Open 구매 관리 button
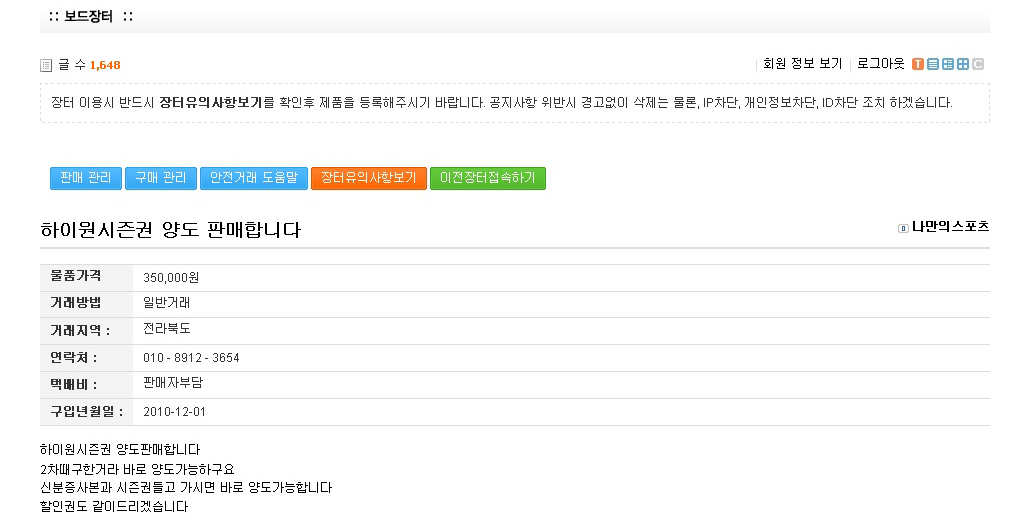 (161, 178)
